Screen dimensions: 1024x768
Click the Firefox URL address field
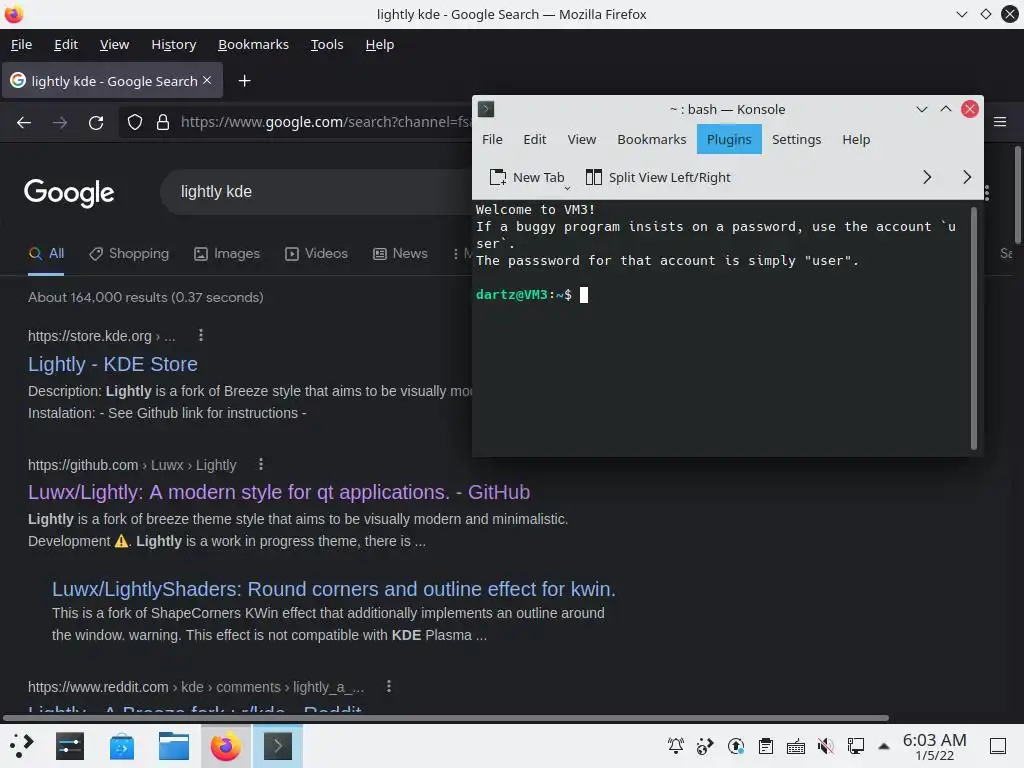coord(325,122)
